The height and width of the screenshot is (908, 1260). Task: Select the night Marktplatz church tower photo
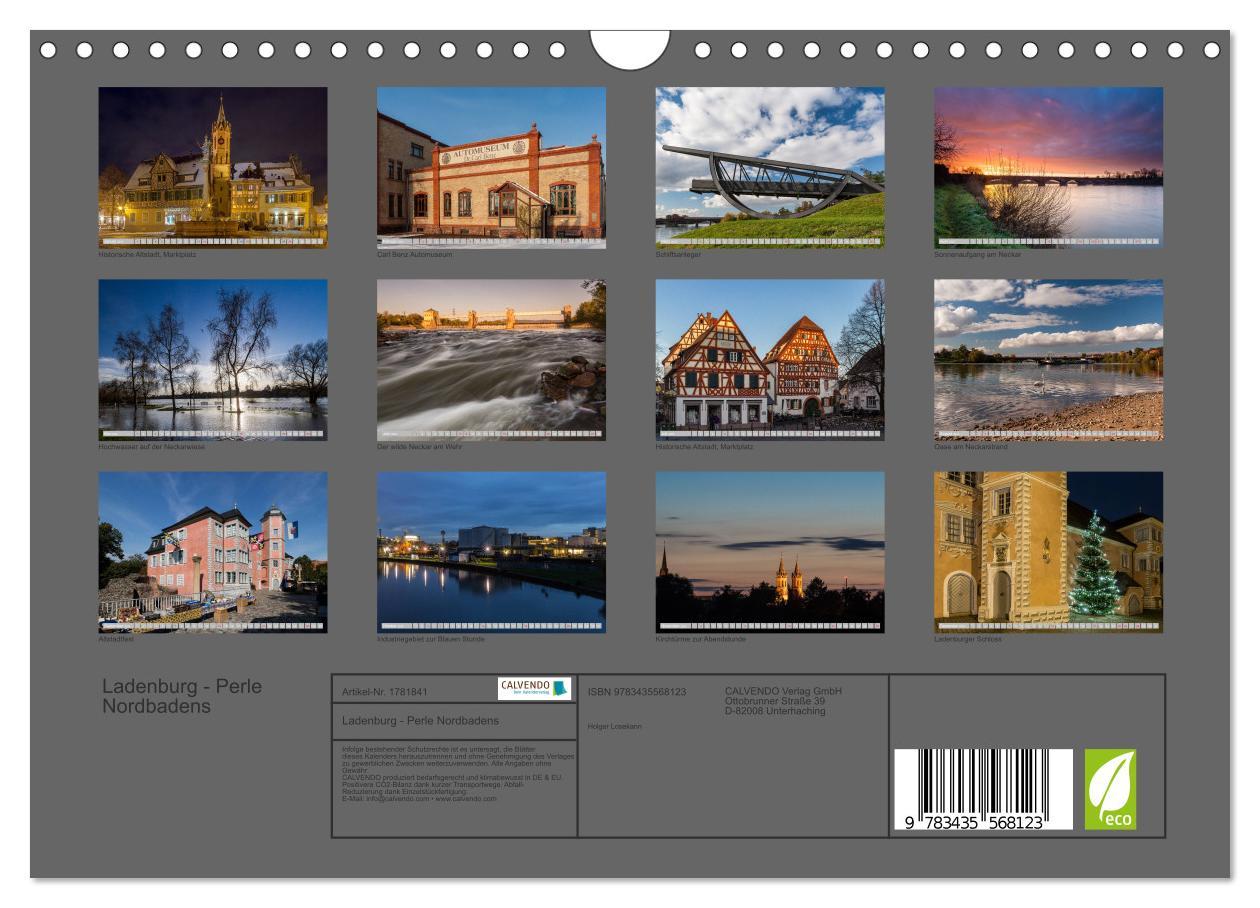tap(212, 167)
